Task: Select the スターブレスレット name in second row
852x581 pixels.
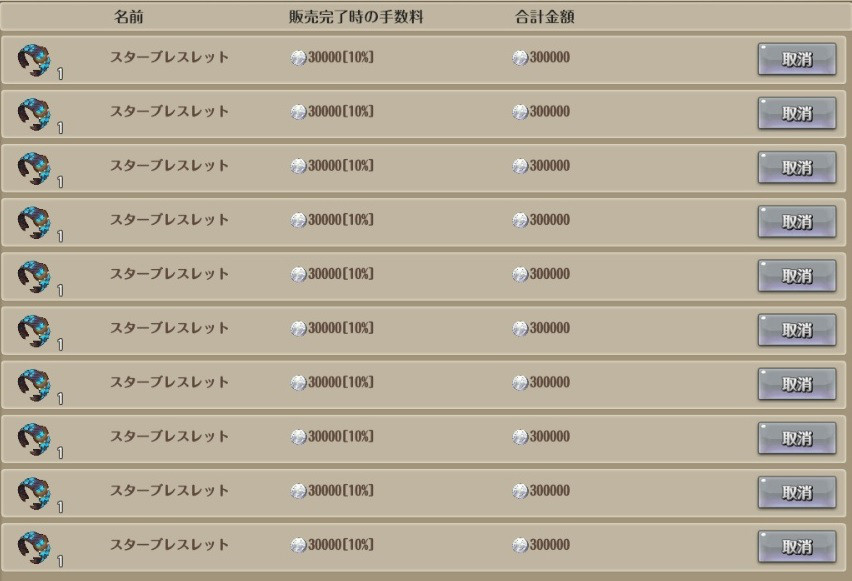Action: point(170,111)
